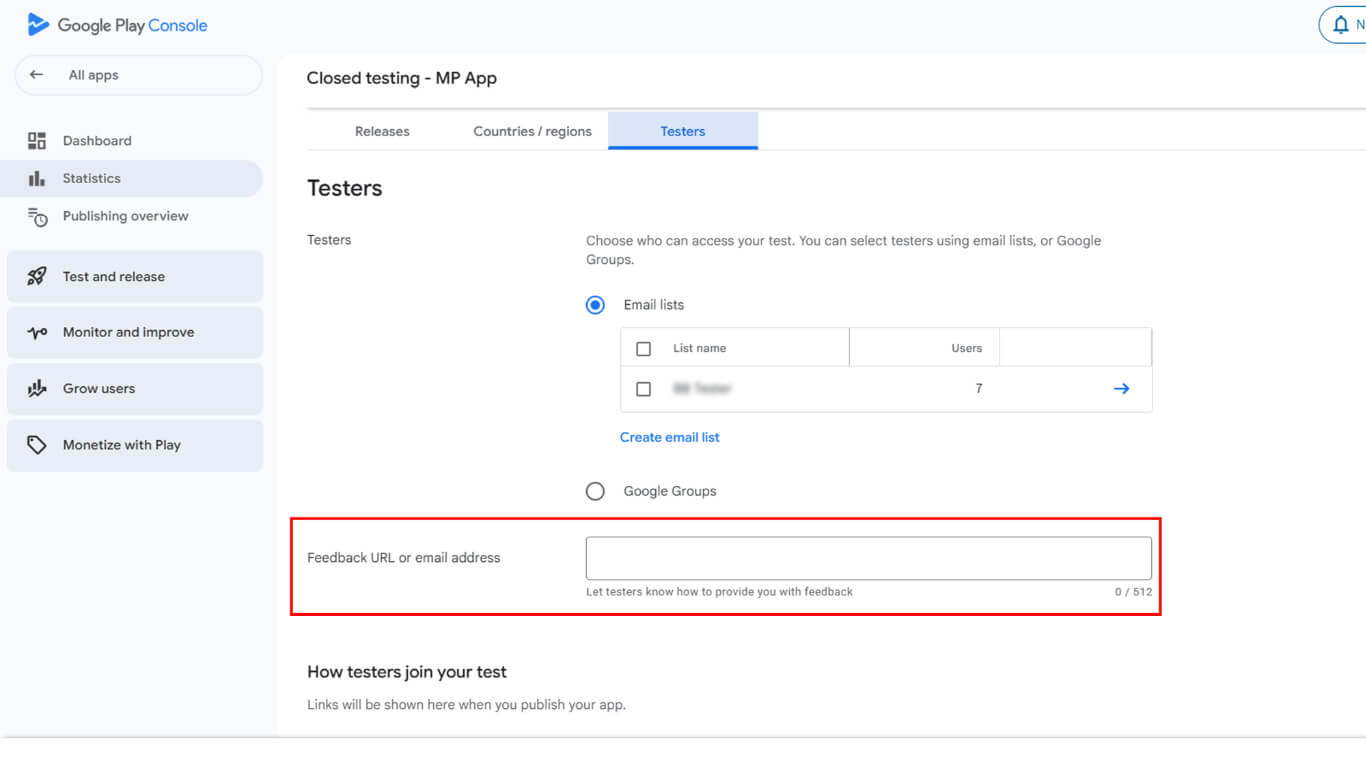Click the Grow users chart icon
The image size is (1366, 769).
pyautogui.click(x=37, y=389)
